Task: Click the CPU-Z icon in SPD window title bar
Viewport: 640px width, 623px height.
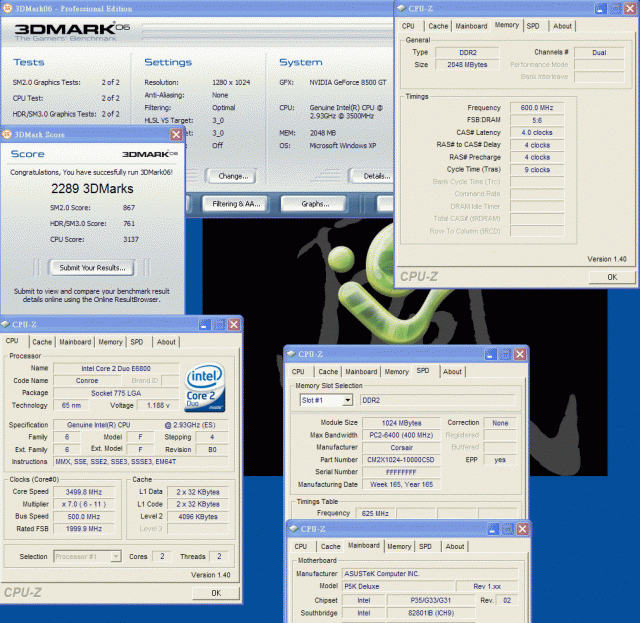Action: pos(291,354)
